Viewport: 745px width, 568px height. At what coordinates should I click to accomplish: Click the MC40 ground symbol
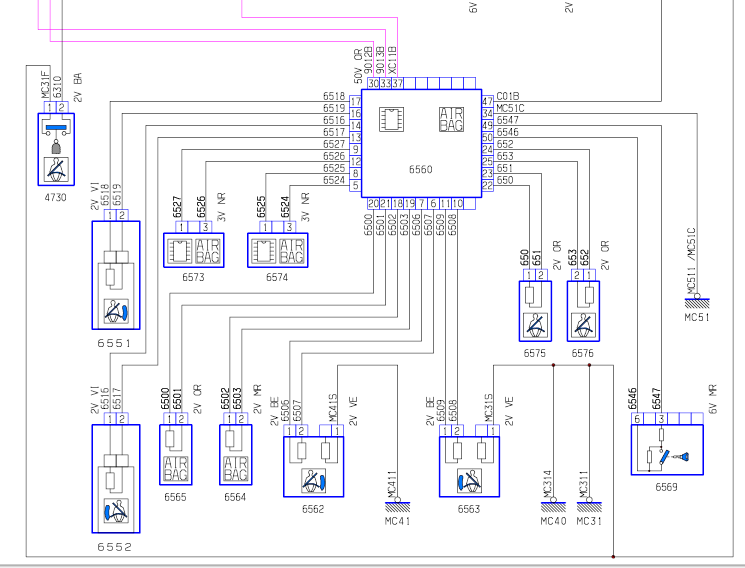pos(554,505)
